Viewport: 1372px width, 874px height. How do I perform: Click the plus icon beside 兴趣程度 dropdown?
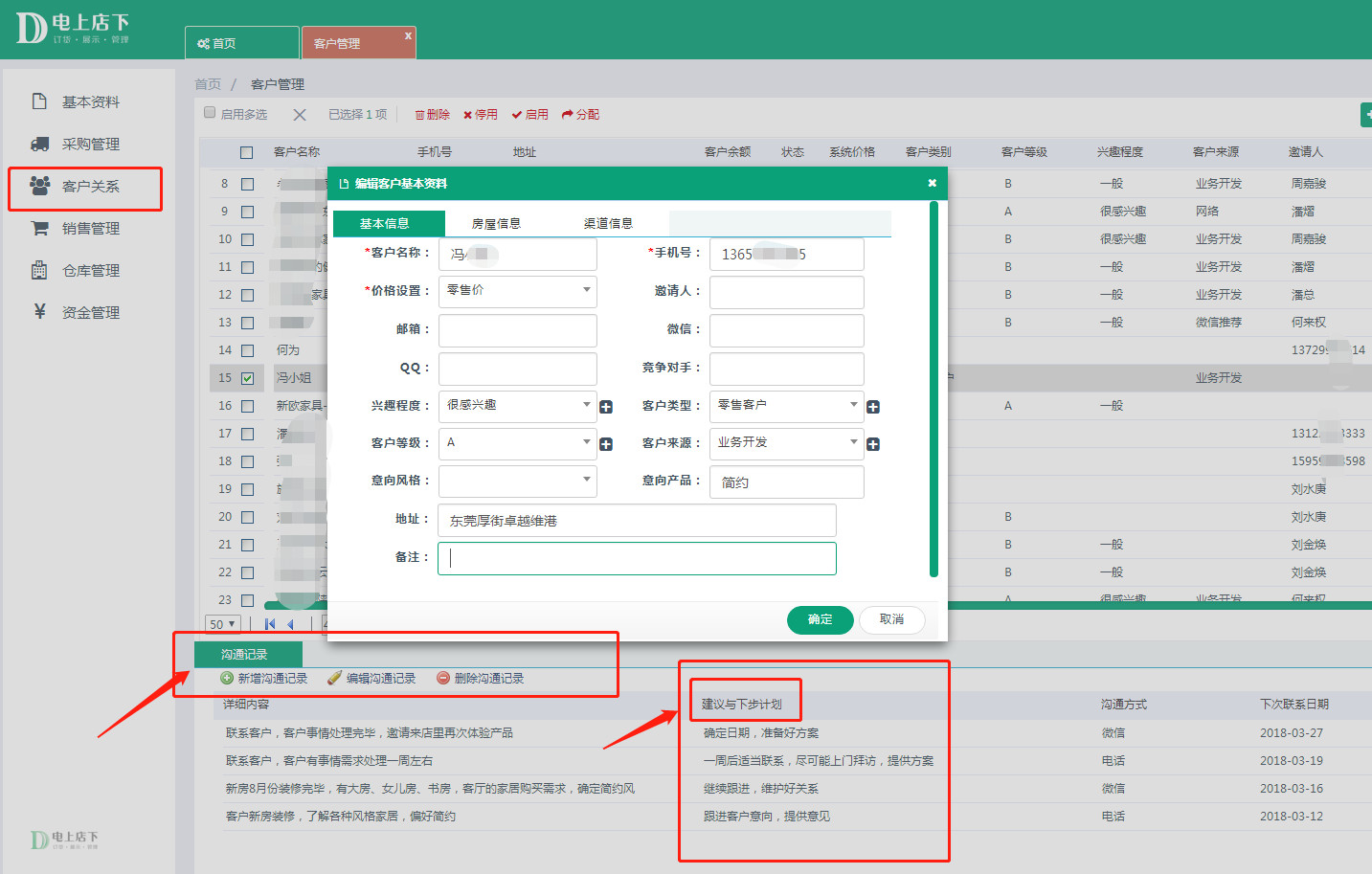pos(606,407)
